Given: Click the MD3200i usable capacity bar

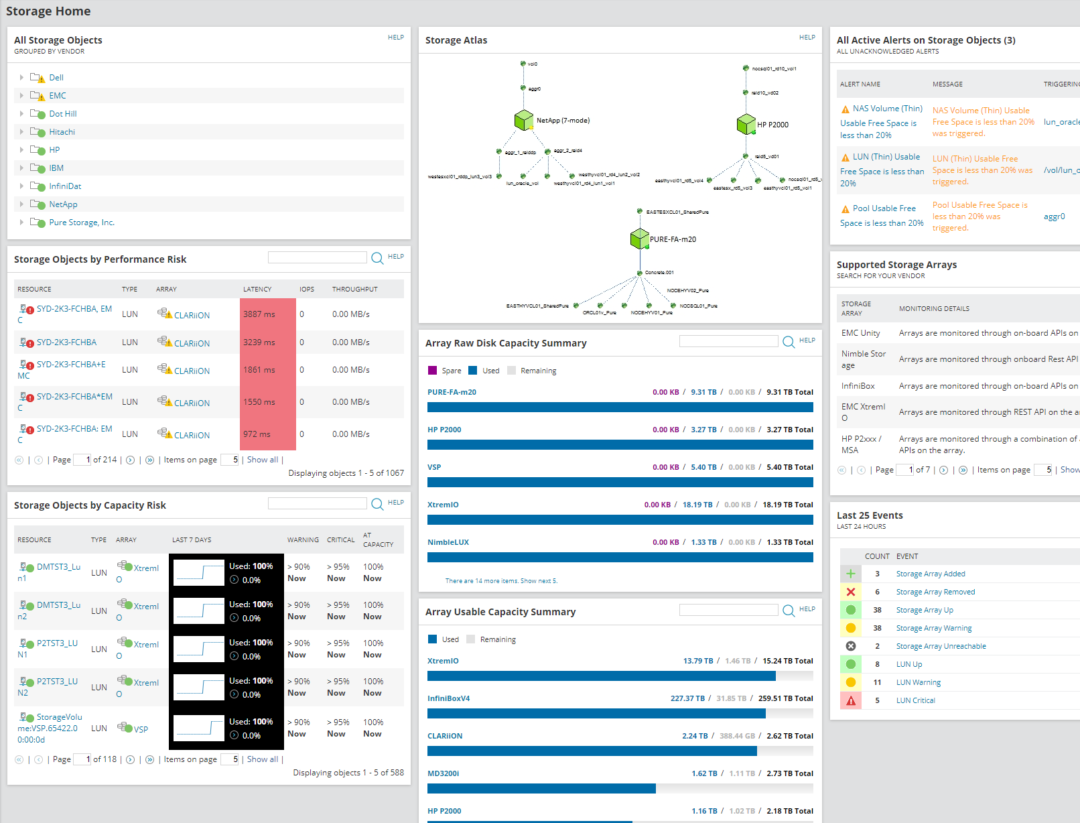Looking at the screenshot, I should coord(620,789).
